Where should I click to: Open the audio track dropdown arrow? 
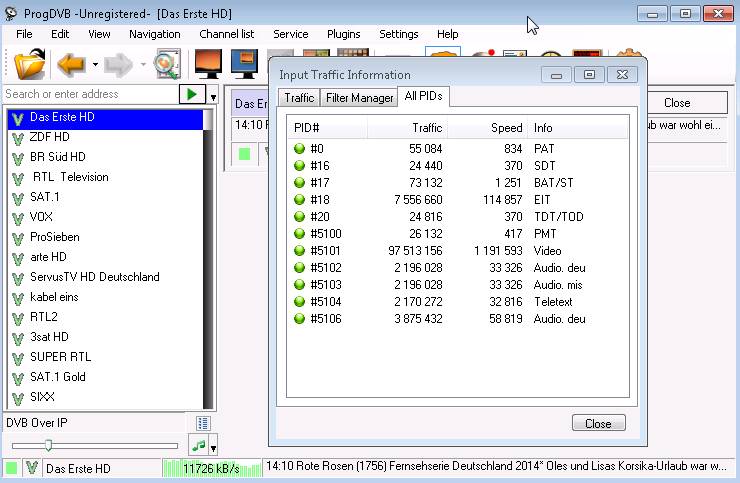pyautogui.click(x=213, y=446)
